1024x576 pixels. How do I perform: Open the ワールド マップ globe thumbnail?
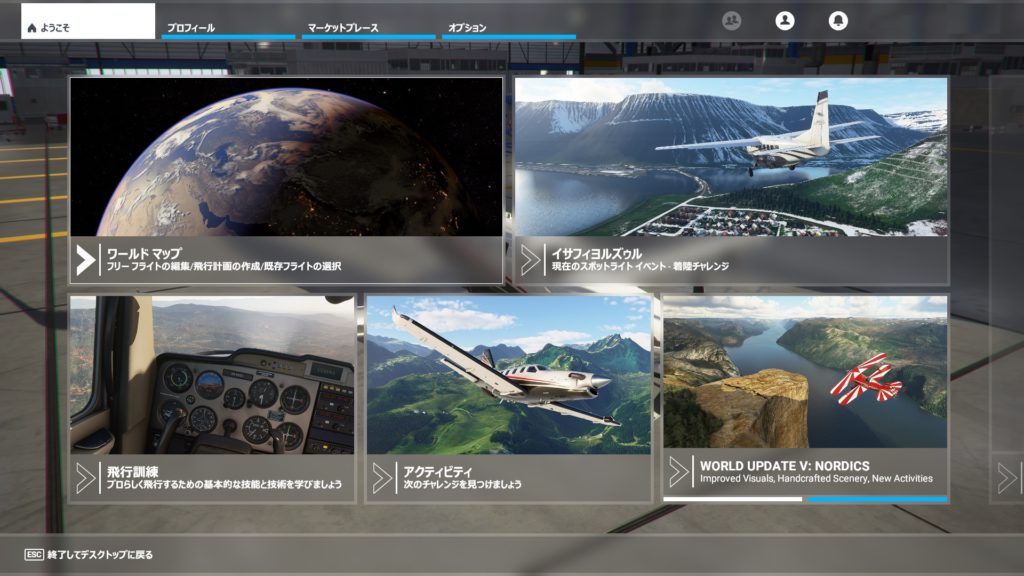(x=286, y=157)
